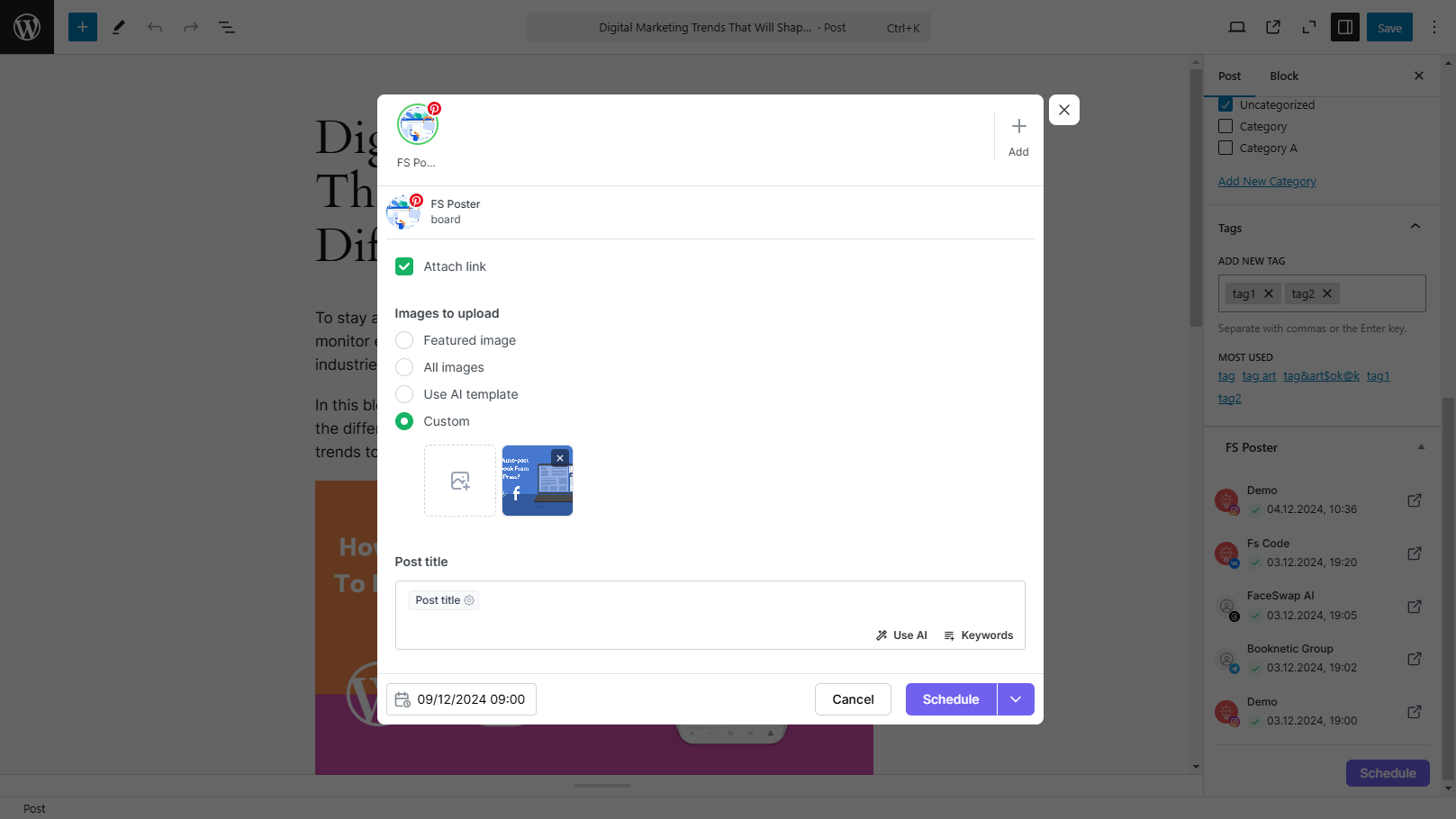Image resolution: width=1456 pixels, height=819 pixels.
Task: Select the edit pencil tool
Action: click(x=119, y=27)
